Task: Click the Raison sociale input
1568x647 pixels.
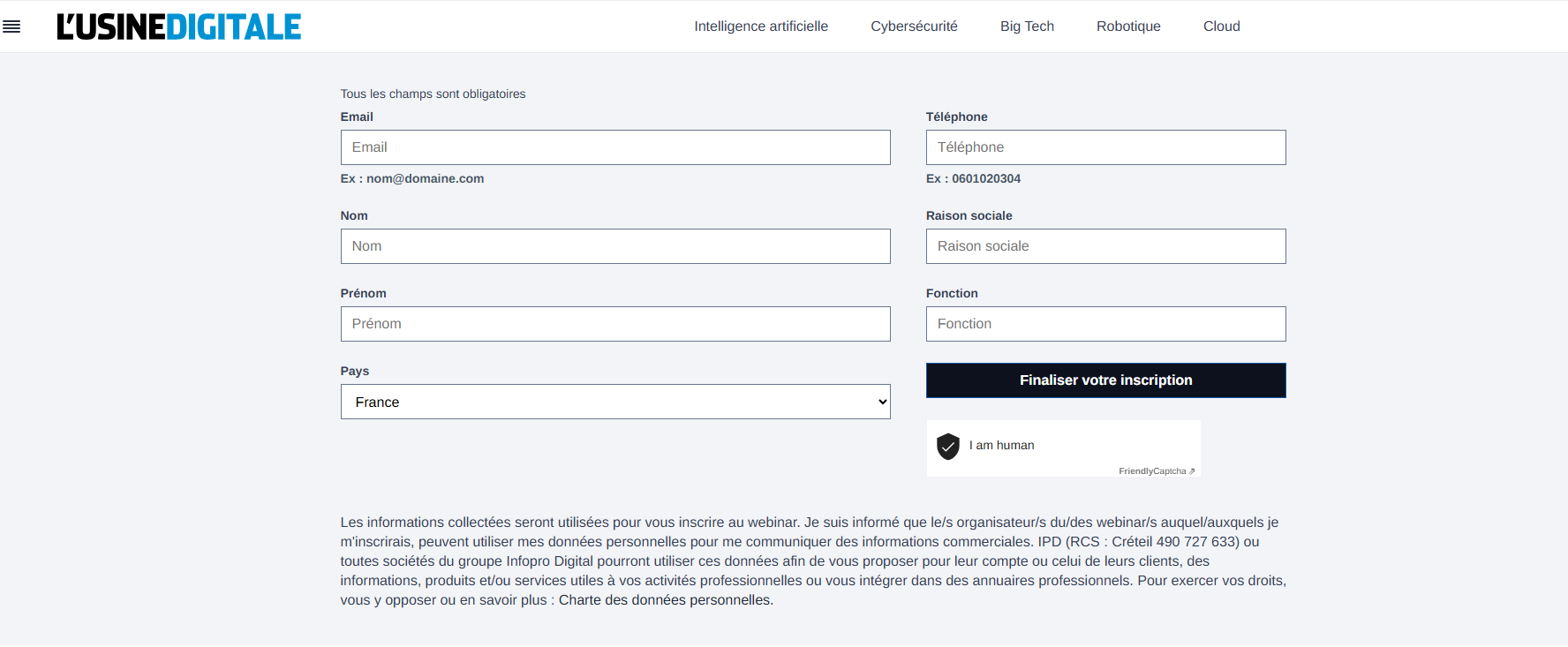Action: click(1105, 246)
